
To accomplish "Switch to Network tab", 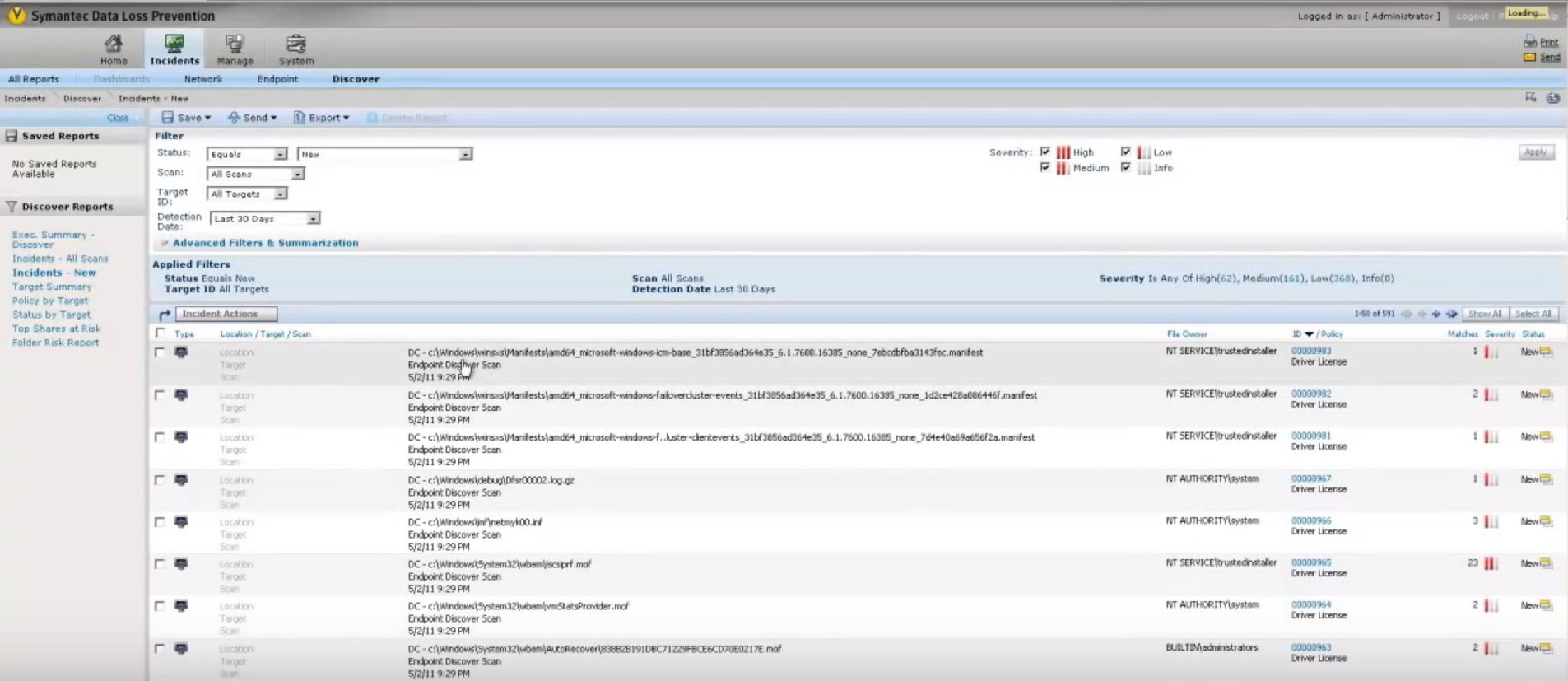I will click(x=203, y=79).
